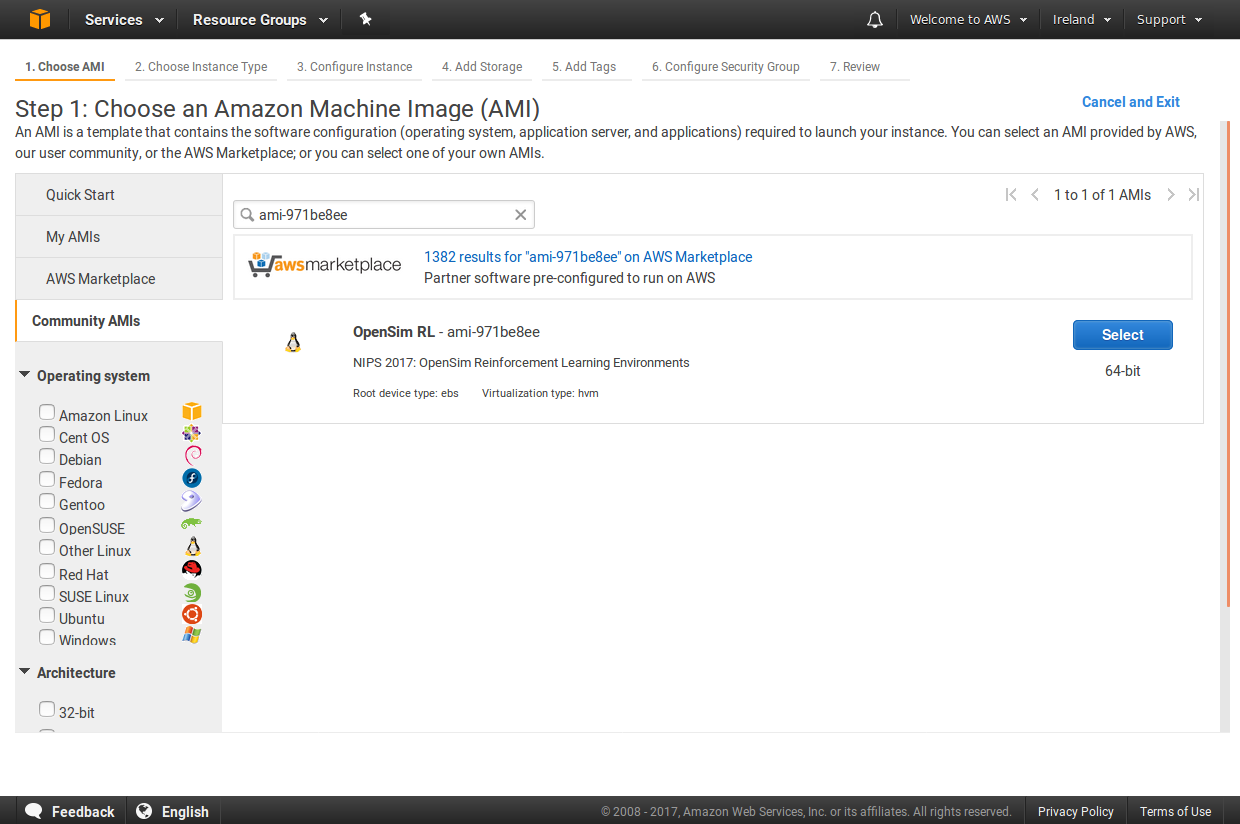Go to step 6 Configure Security Group
This screenshot has width=1240, height=824.
click(x=726, y=67)
